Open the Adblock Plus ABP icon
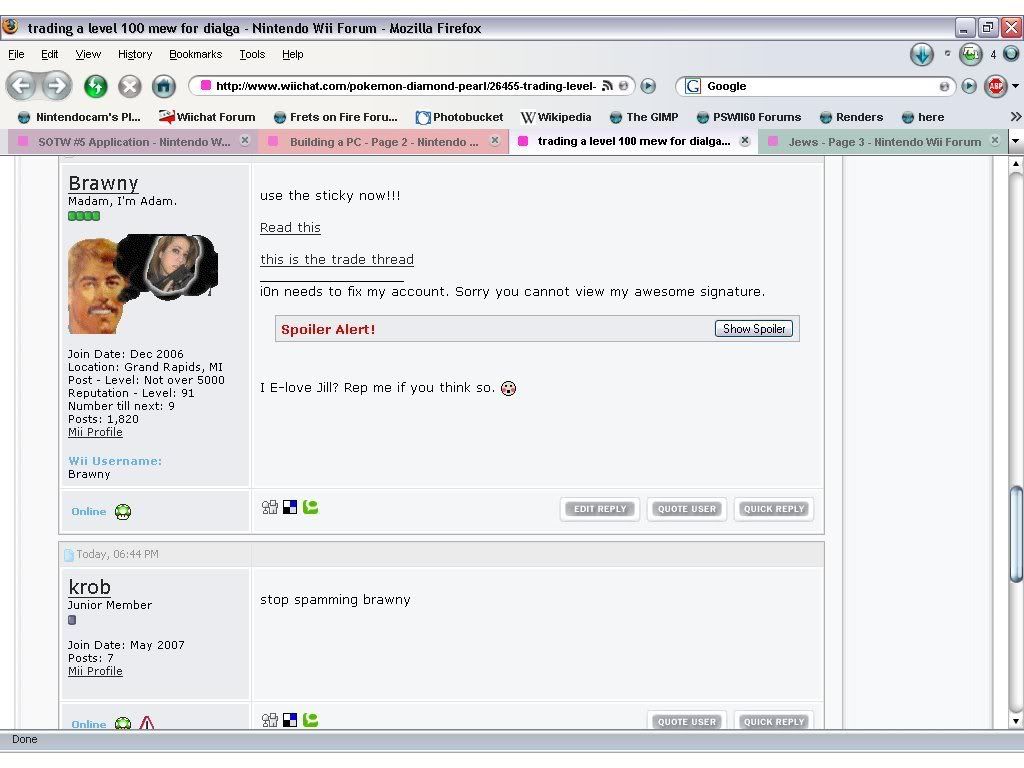 pyautogui.click(x=996, y=86)
